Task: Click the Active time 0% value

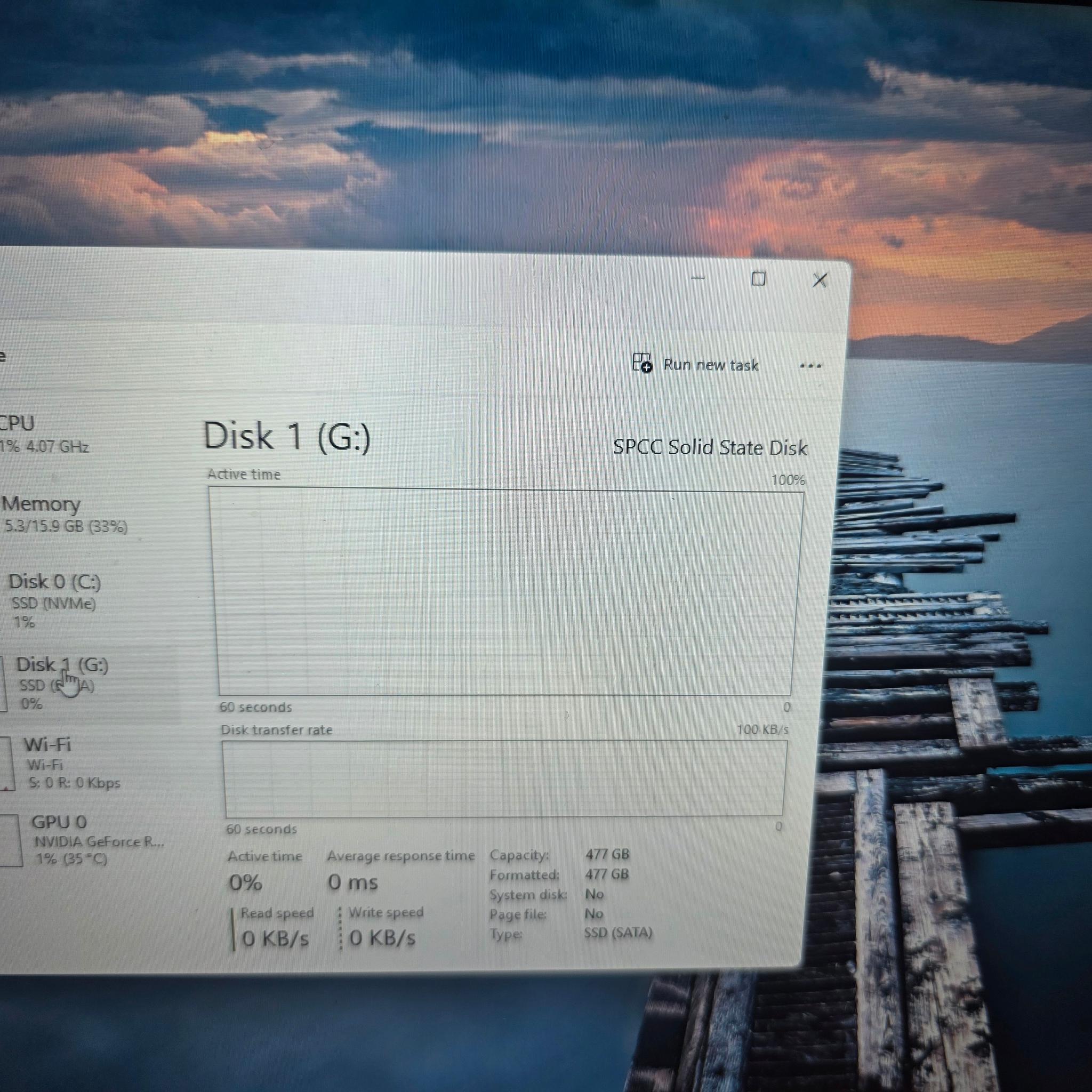Action: coord(245,882)
